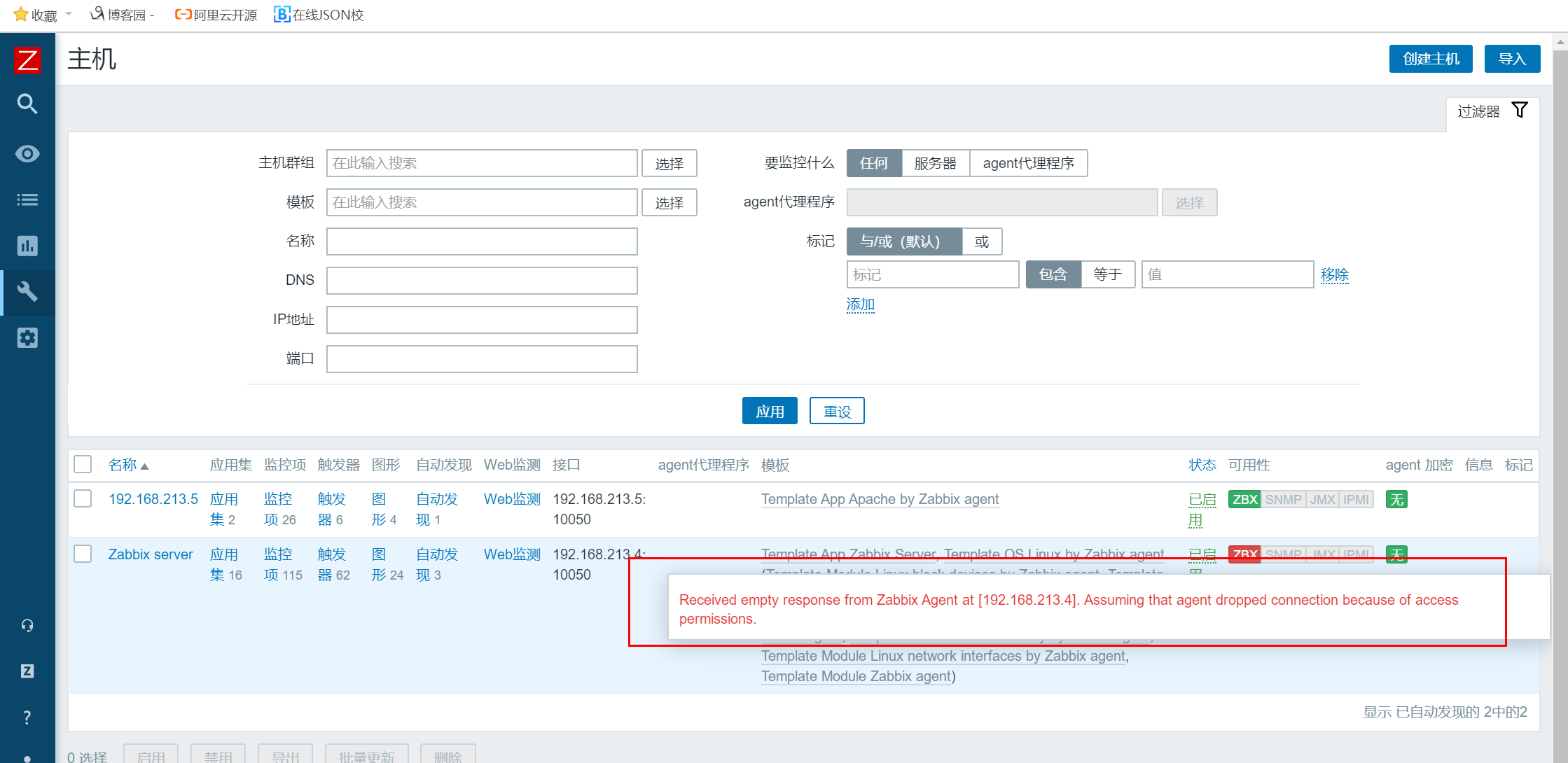
Task: Toggle the filter funnel icon
Action: coord(1520,111)
